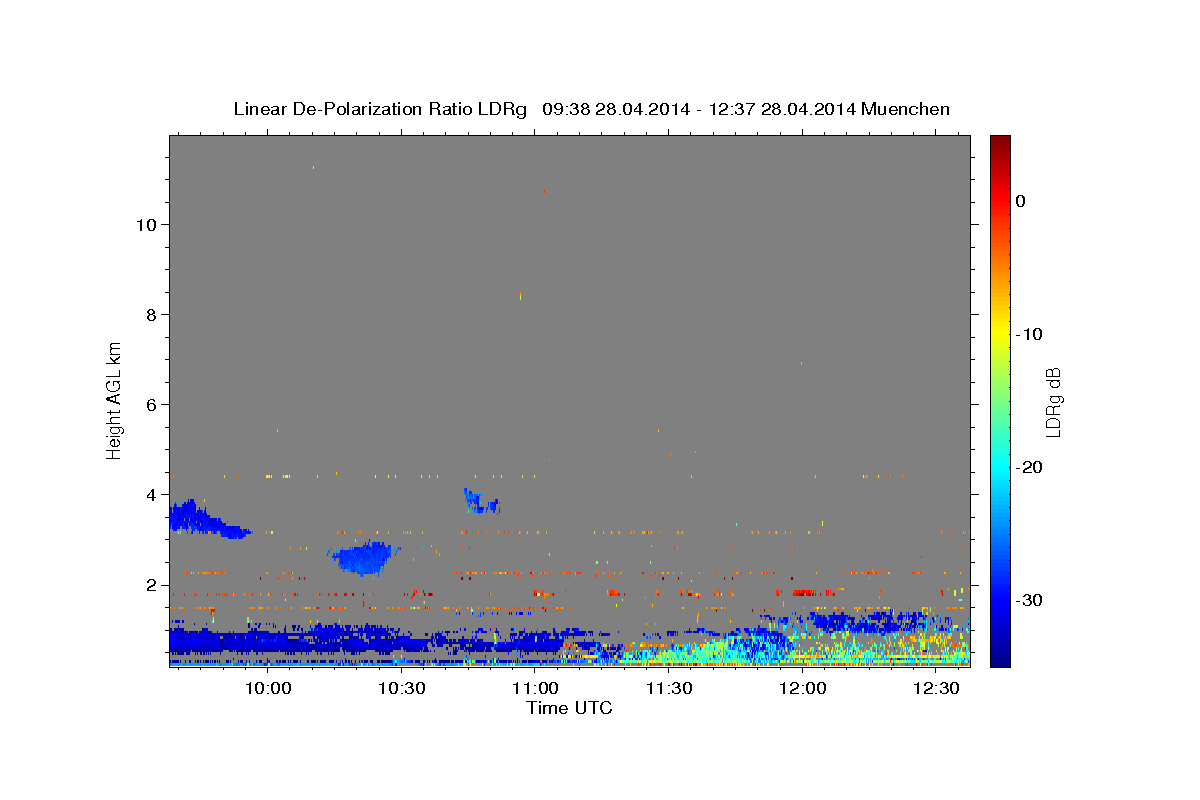Click the 12:30 time tick label
This screenshot has height=800, width=1200.
pyautogui.click(x=936, y=688)
